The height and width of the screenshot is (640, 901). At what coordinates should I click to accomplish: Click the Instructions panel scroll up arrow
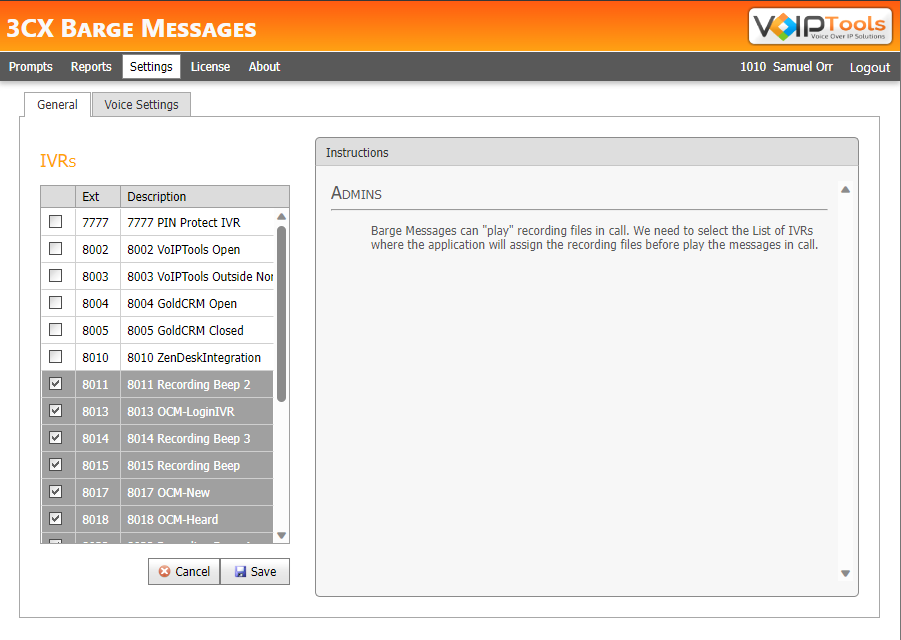coord(845,190)
